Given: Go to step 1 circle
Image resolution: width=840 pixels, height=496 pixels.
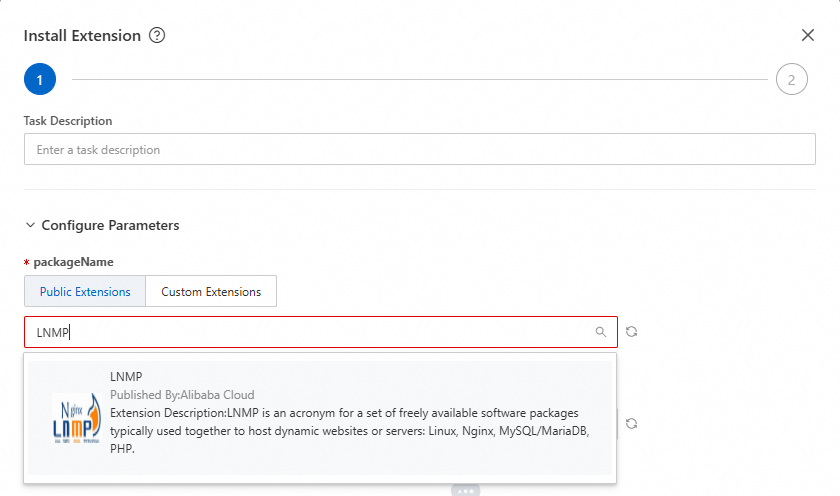Looking at the screenshot, I should coord(40,79).
